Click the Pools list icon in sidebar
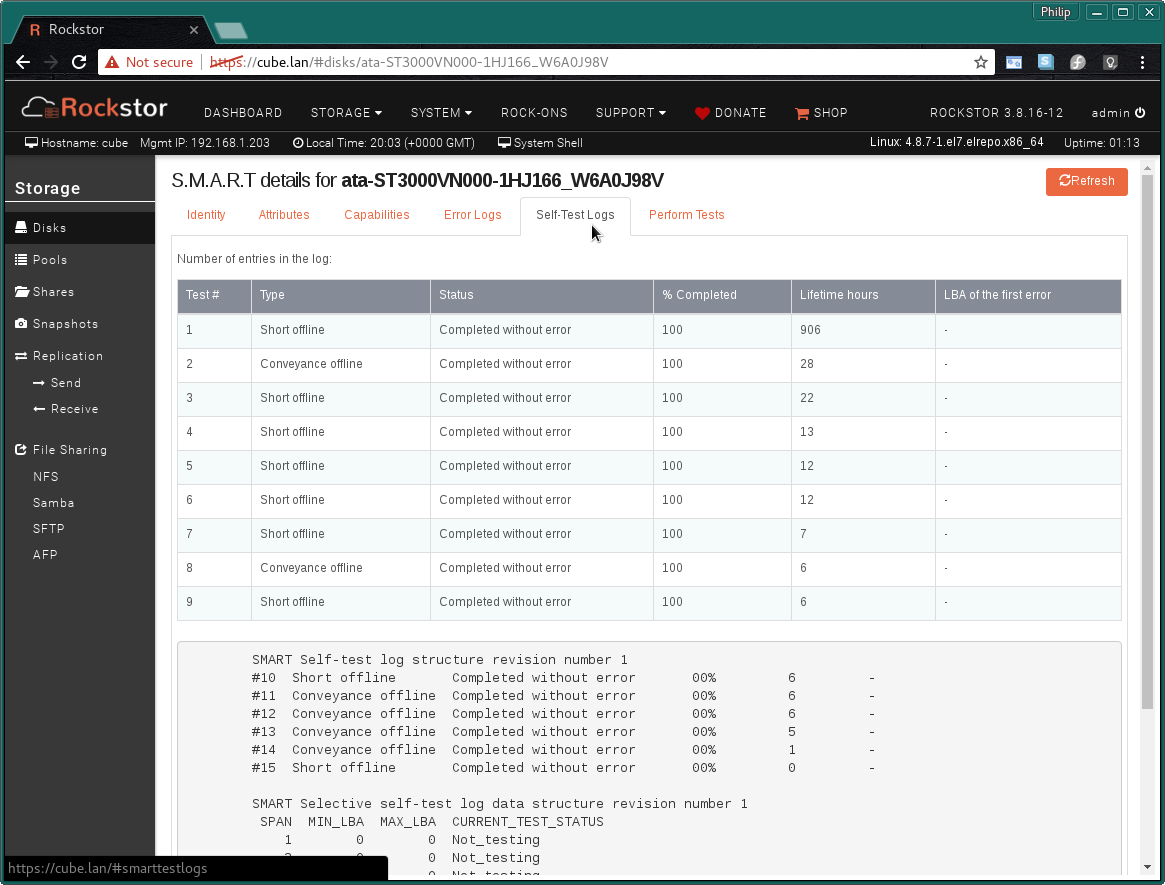Screen dimensions: 1165x885 click(22, 259)
